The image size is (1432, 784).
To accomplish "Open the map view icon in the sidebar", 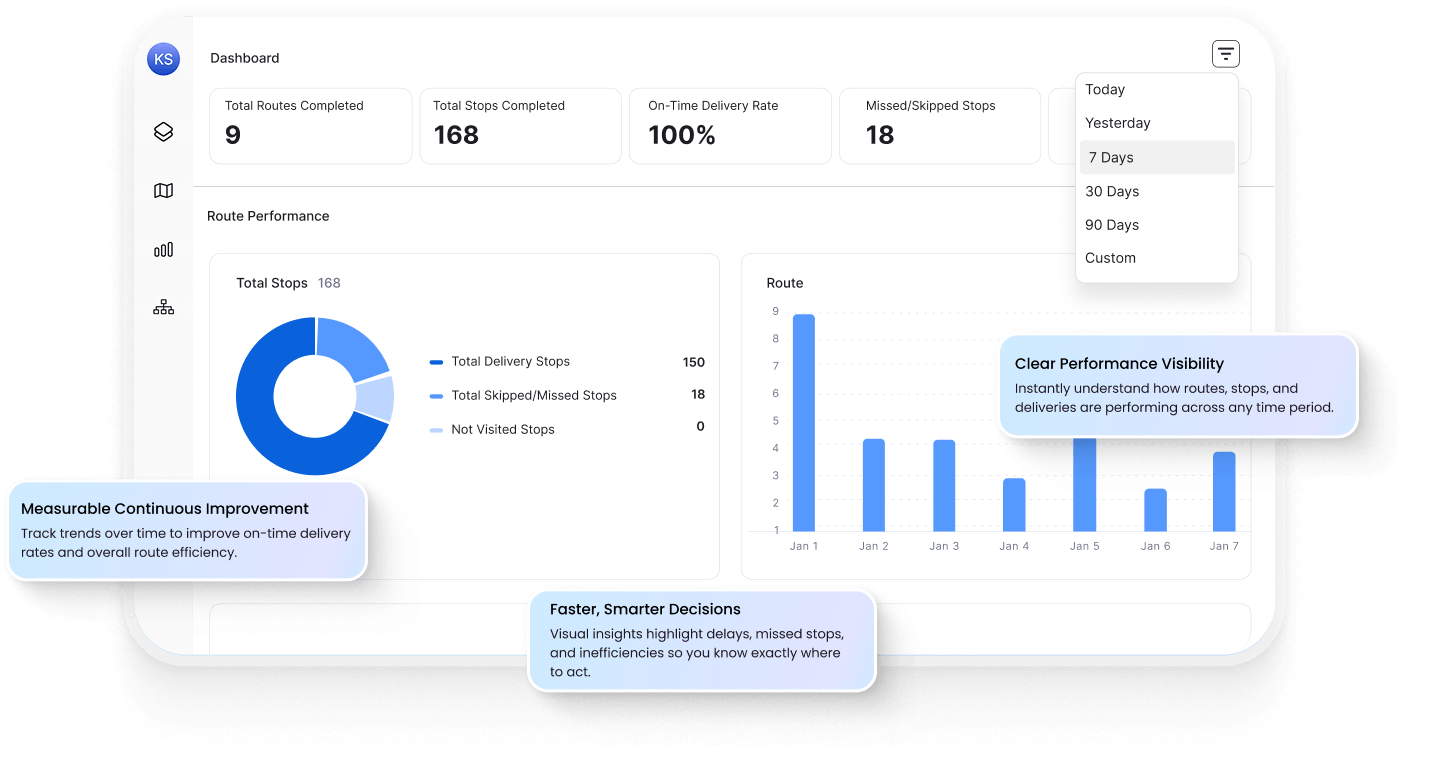I will [163, 190].
